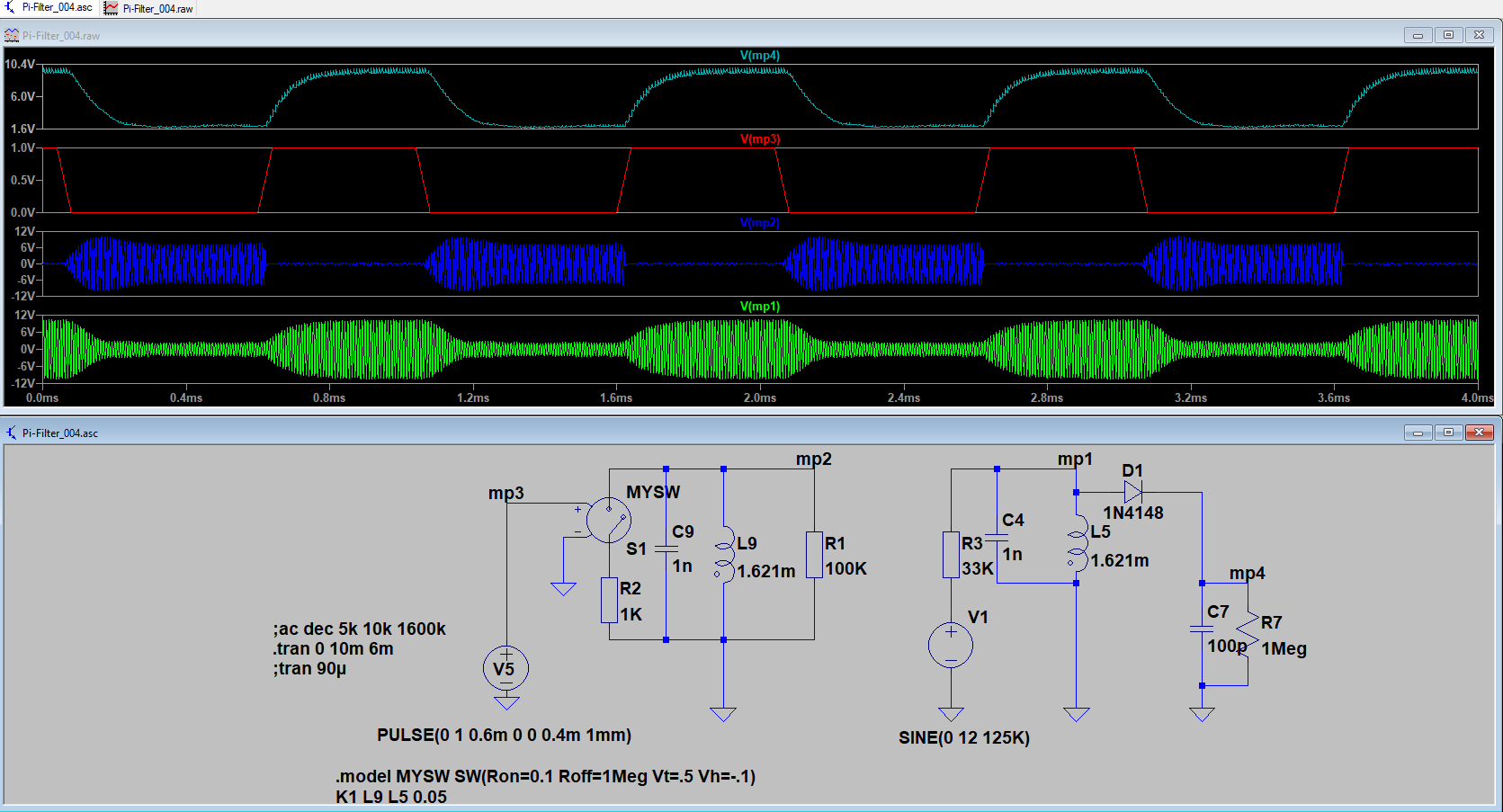Minimize the Pi-Filter_004.raw waveform window

[x=1418, y=35]
